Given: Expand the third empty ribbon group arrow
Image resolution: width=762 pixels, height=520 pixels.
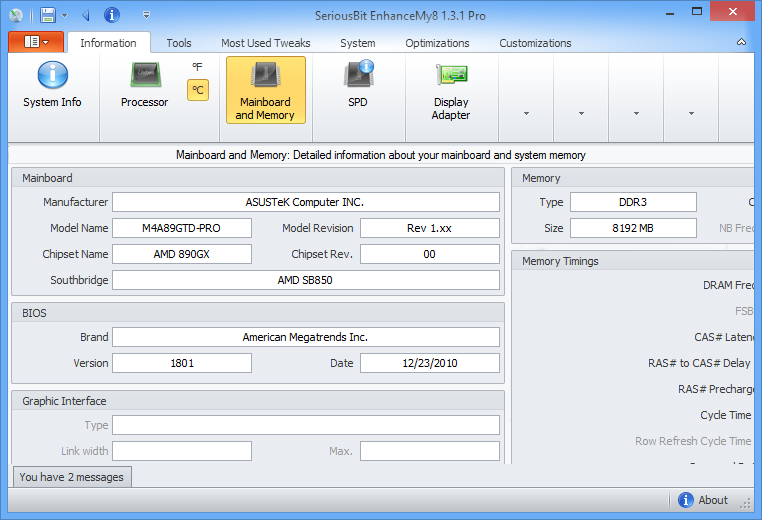Looking at the screenshot, I should pos(636,113).
